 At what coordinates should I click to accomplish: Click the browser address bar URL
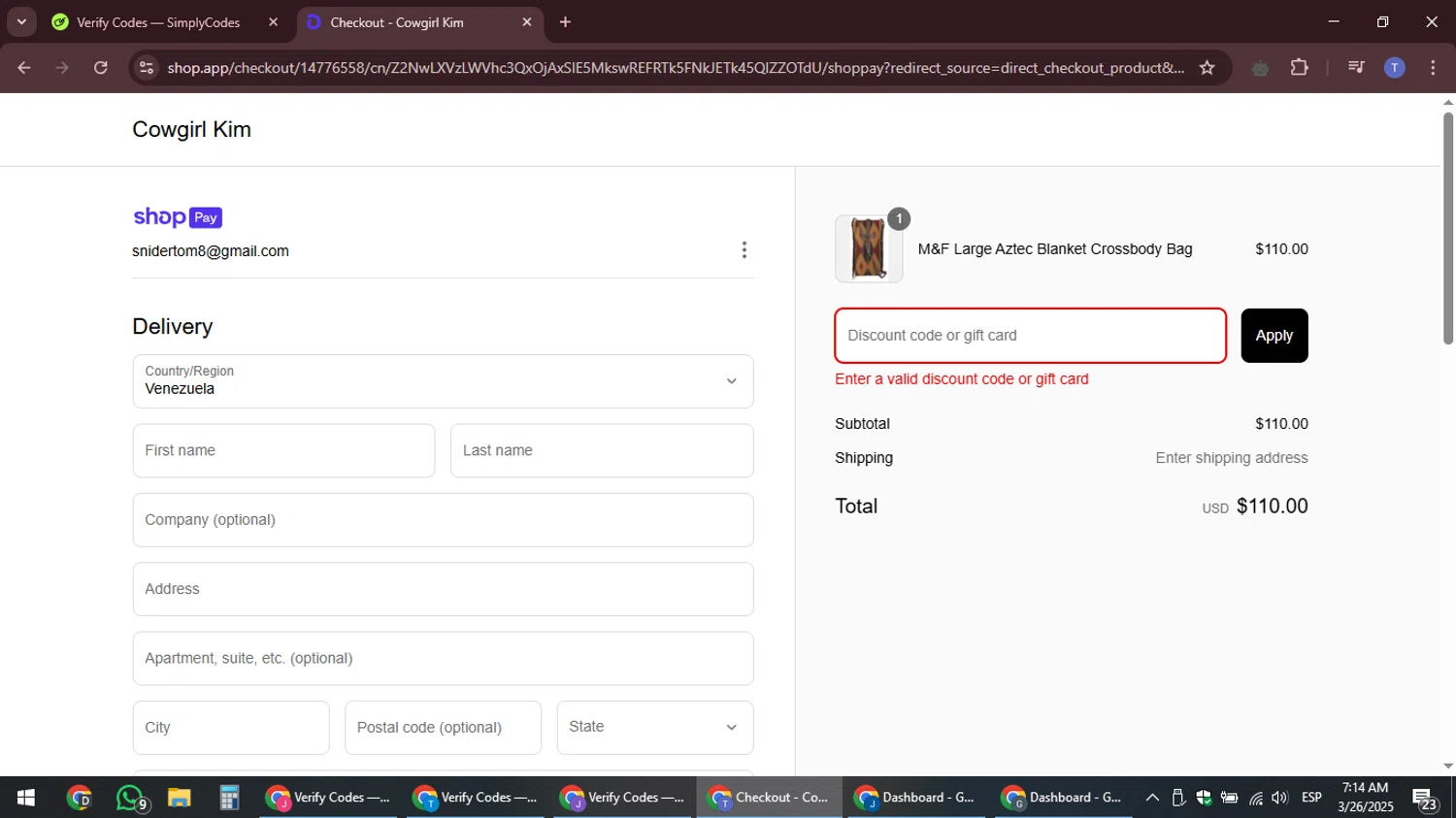point(676,68)
